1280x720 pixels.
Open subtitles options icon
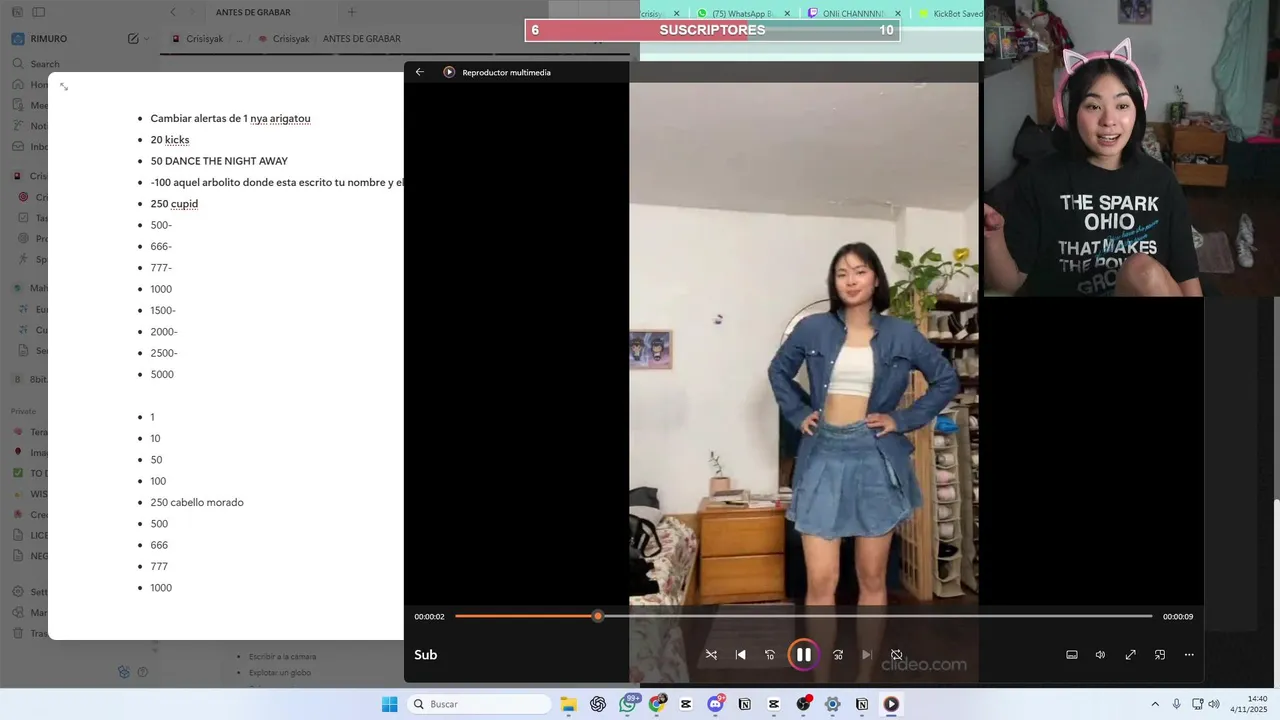(x=1072, y=655)
